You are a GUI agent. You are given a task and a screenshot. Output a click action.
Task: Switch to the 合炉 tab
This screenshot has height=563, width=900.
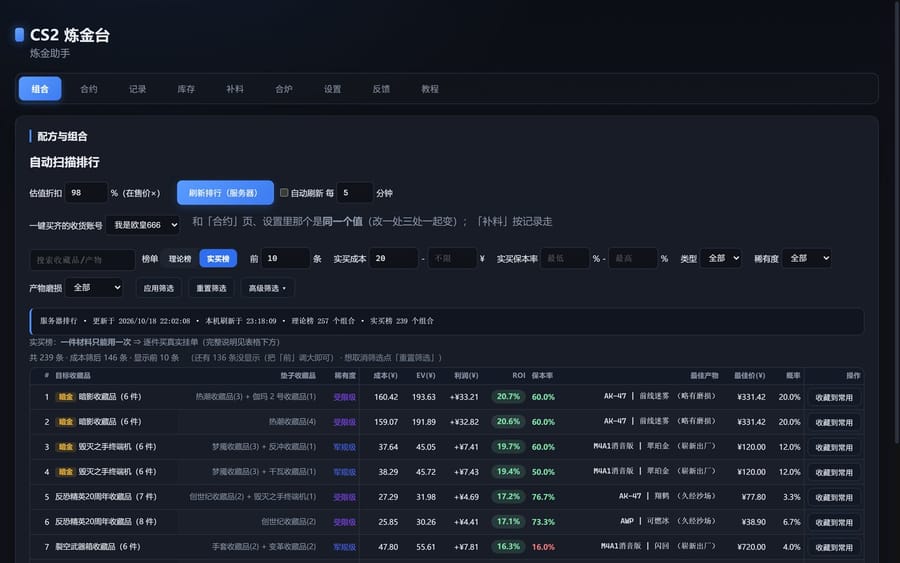coord(284,89)
